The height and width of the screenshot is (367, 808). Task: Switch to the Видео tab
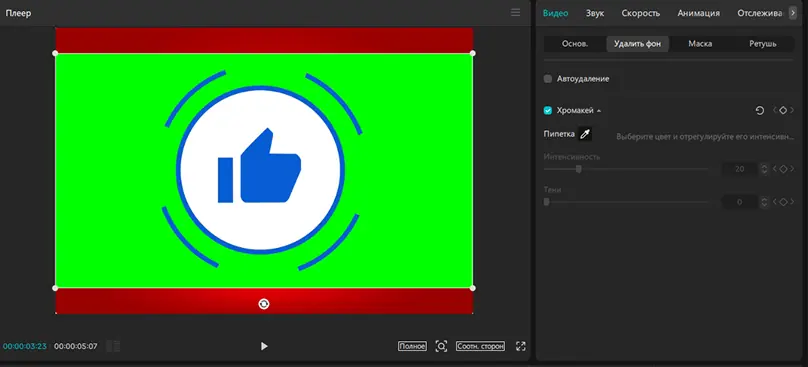pyautogui.click(x=556, y=13)
